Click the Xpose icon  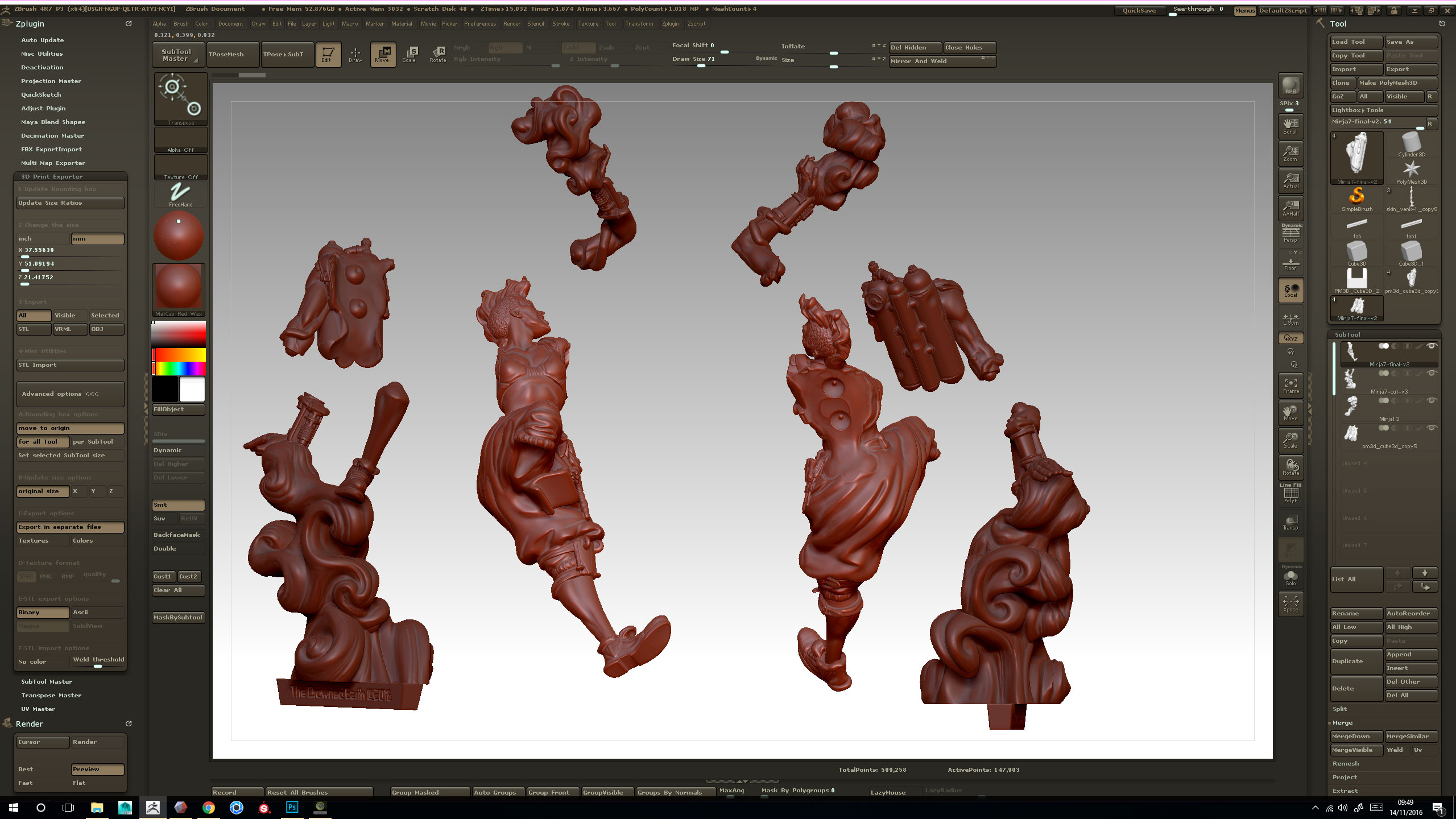(x=1290, y=604)
